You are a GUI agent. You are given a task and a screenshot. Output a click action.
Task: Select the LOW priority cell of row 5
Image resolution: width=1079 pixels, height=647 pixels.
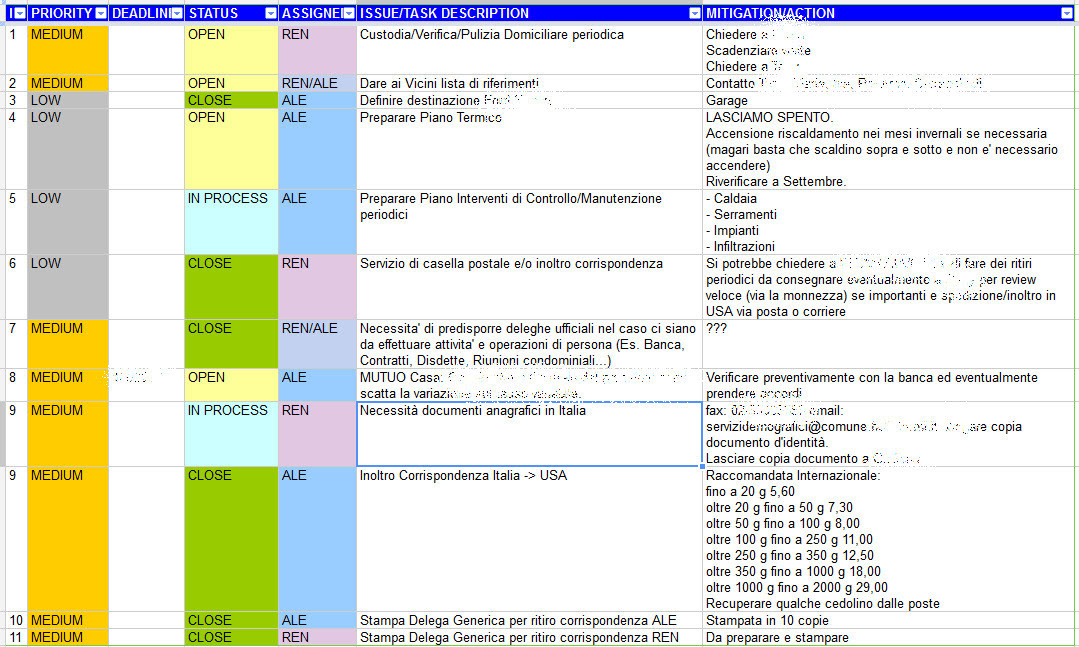pyautogui.click(x=67, y=222)
